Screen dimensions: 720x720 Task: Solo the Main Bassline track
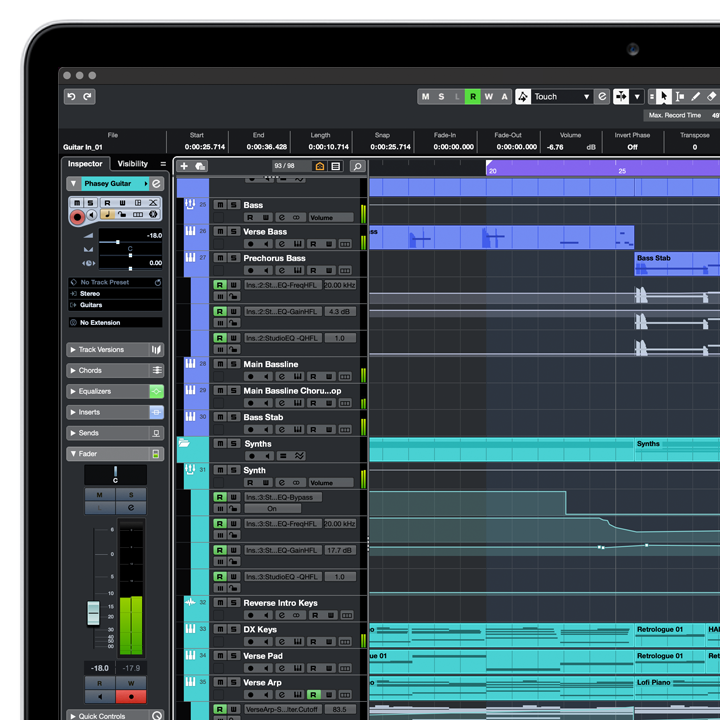point(233,365)
